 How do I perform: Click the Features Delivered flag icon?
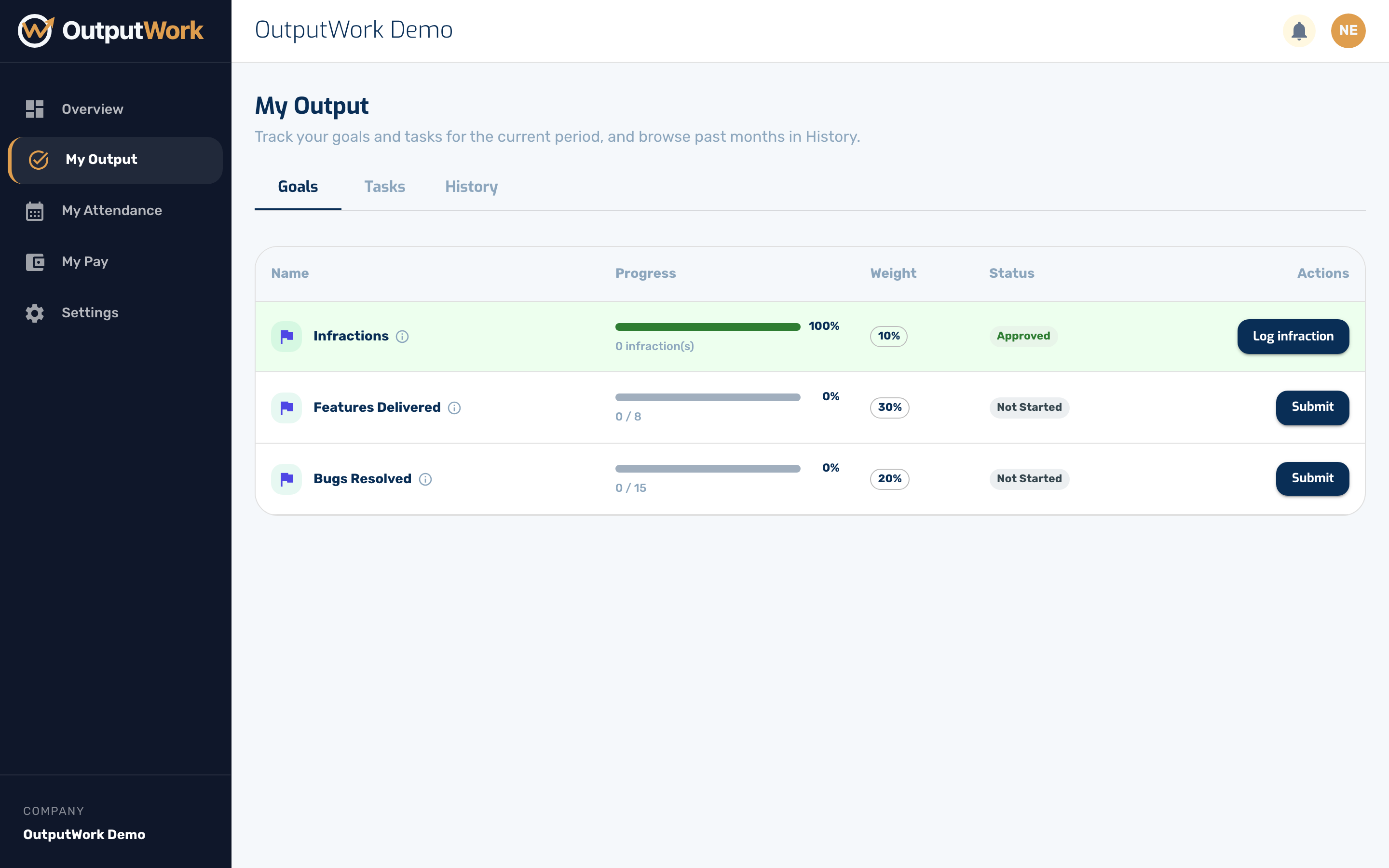[286, 407]
